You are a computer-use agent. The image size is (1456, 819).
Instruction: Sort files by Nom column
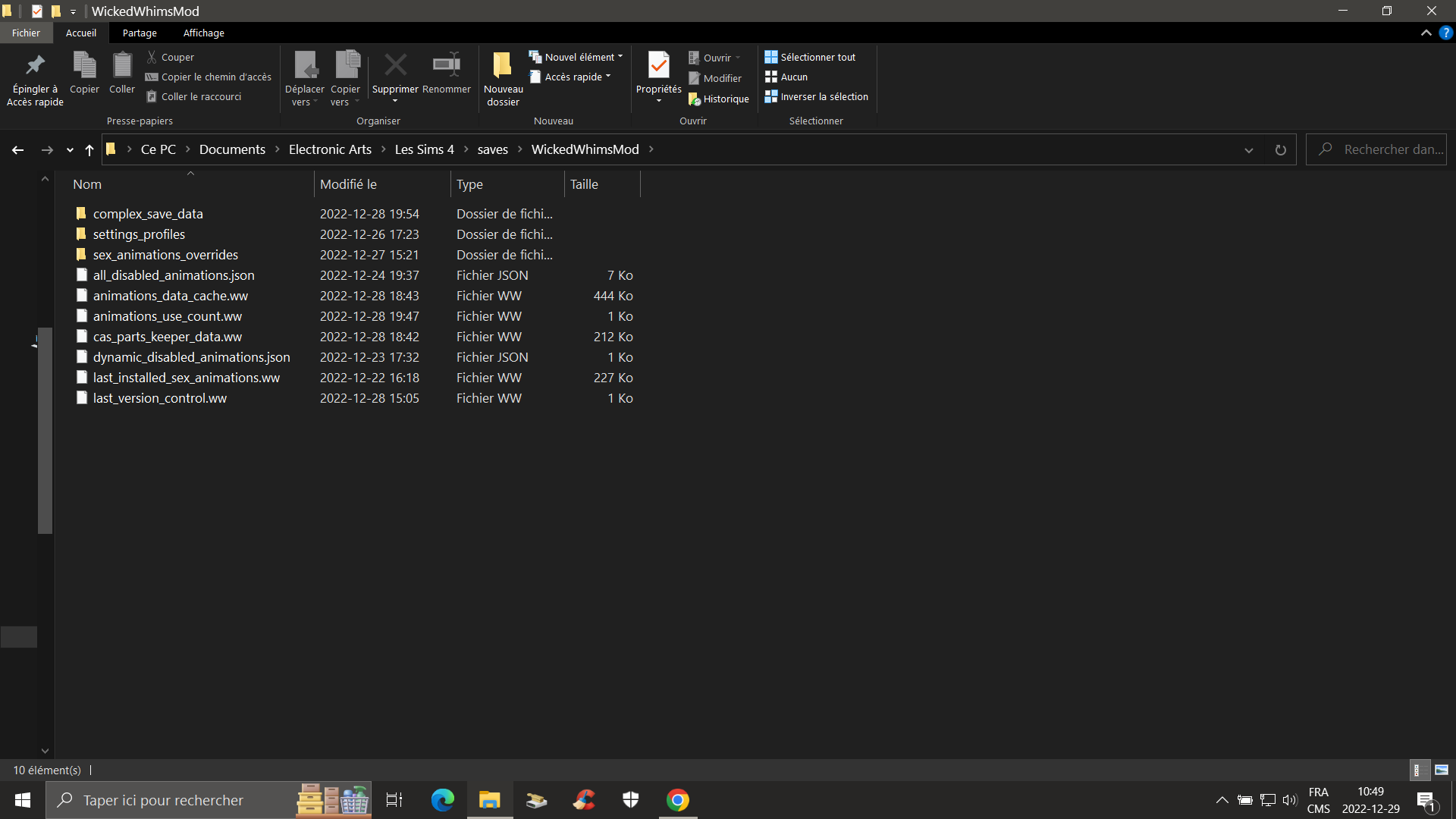tap(190, 184)
